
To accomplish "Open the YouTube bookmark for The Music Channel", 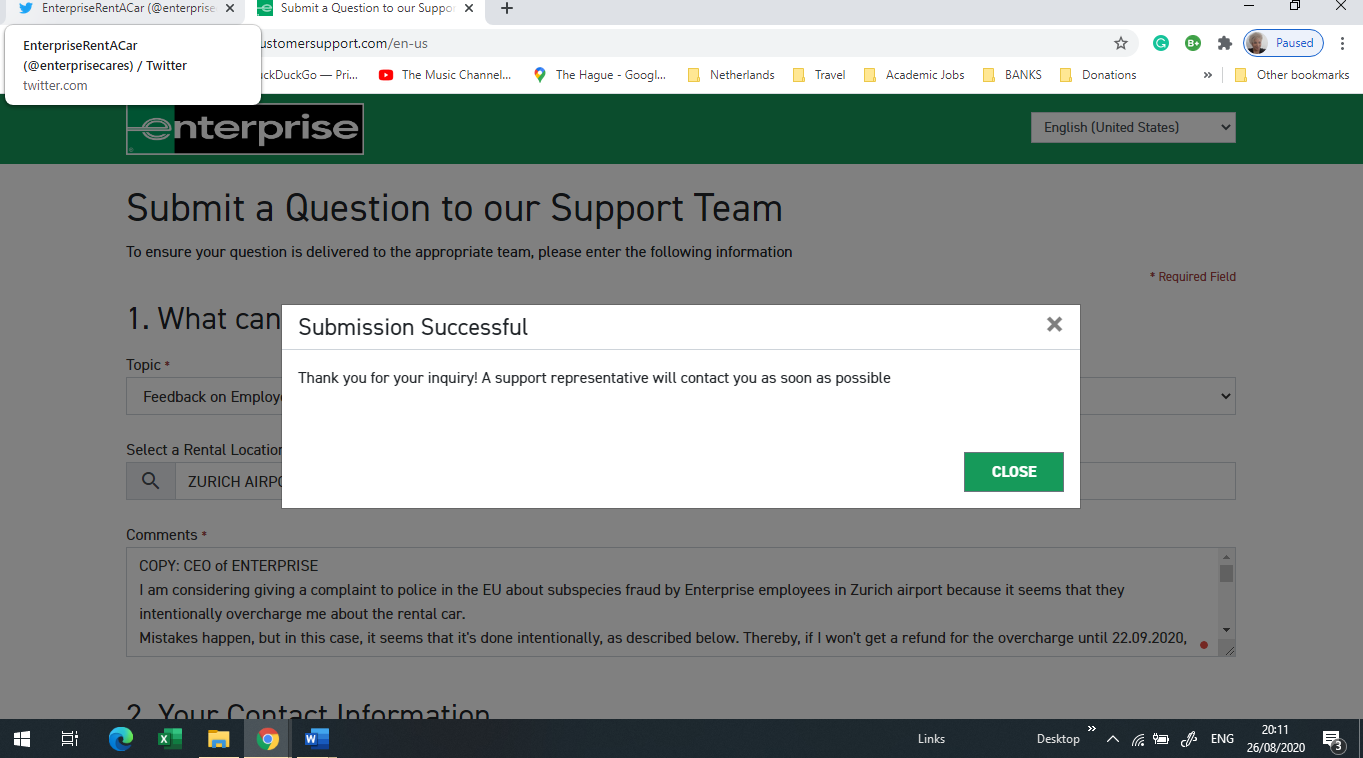I will pos(445,74).
